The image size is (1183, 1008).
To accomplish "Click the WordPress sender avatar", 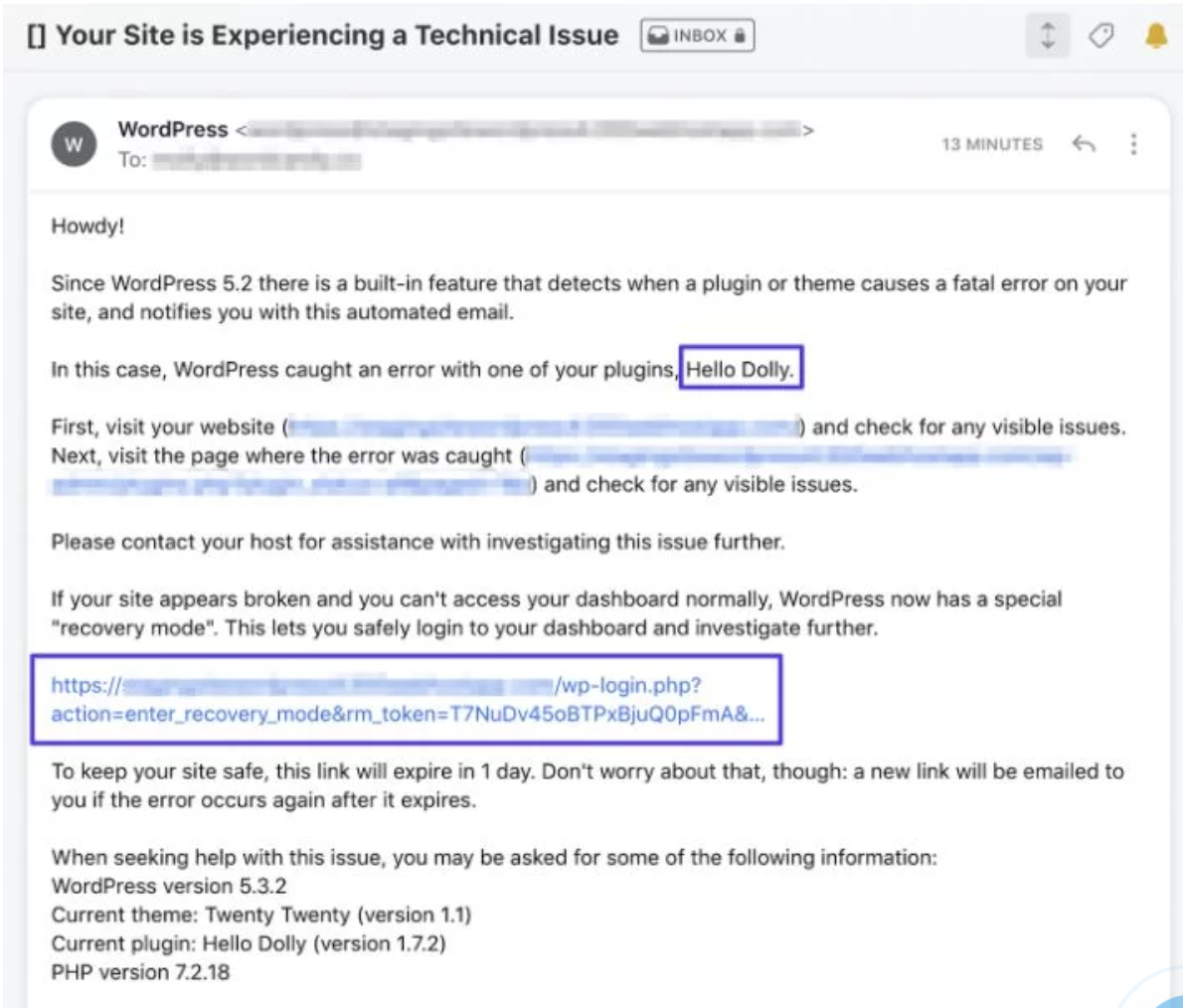I will tap(74, 144).
